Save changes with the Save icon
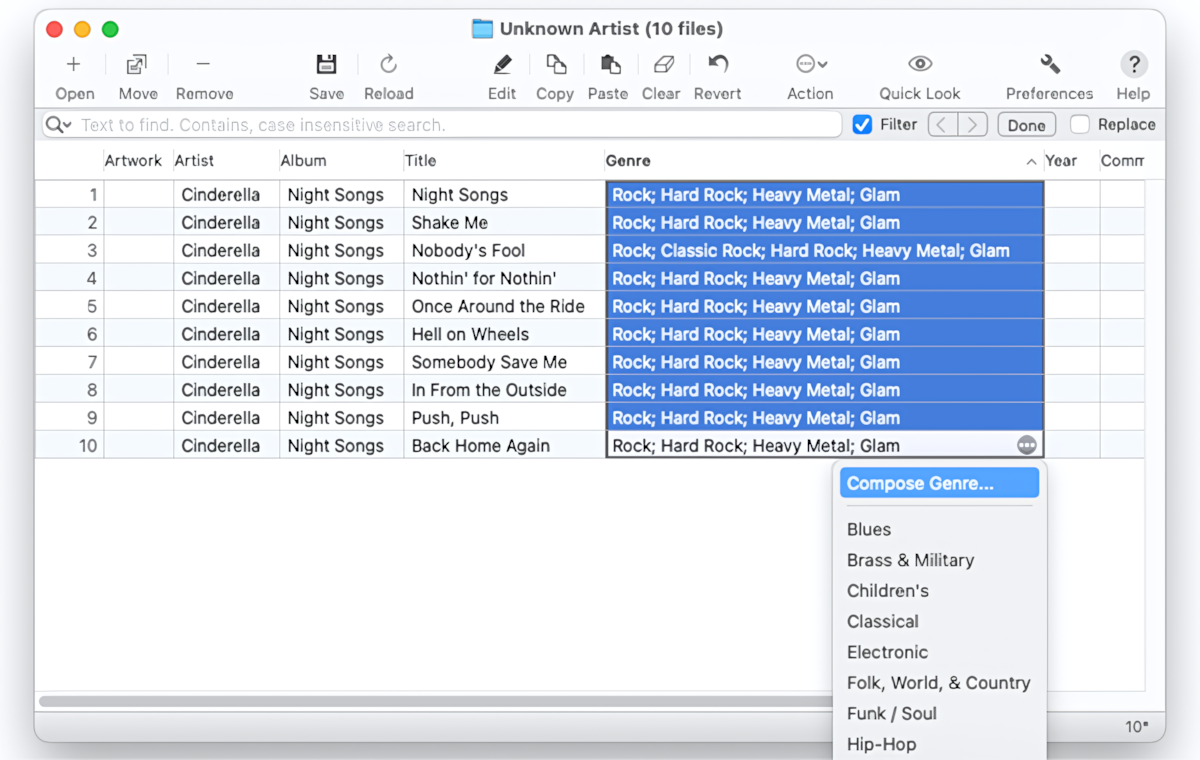The image size is (1200, 760). [326, 65]
